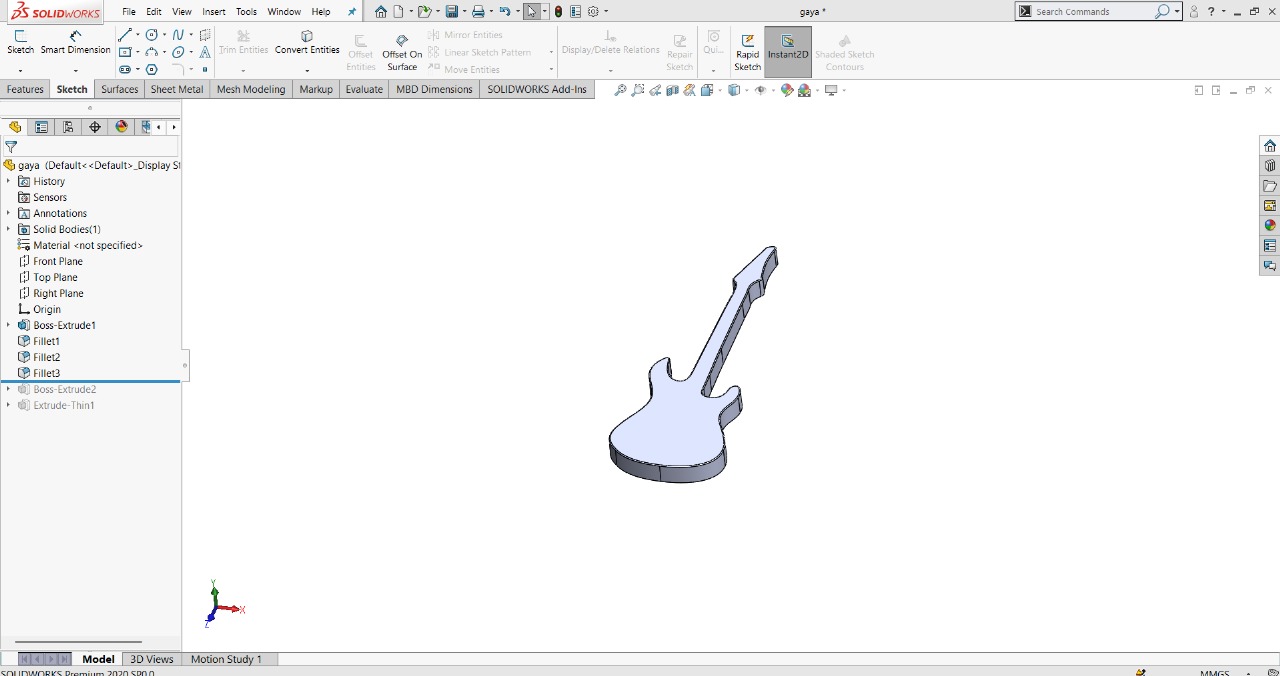Open ConfigurationManager tab icon

point(68,127)
